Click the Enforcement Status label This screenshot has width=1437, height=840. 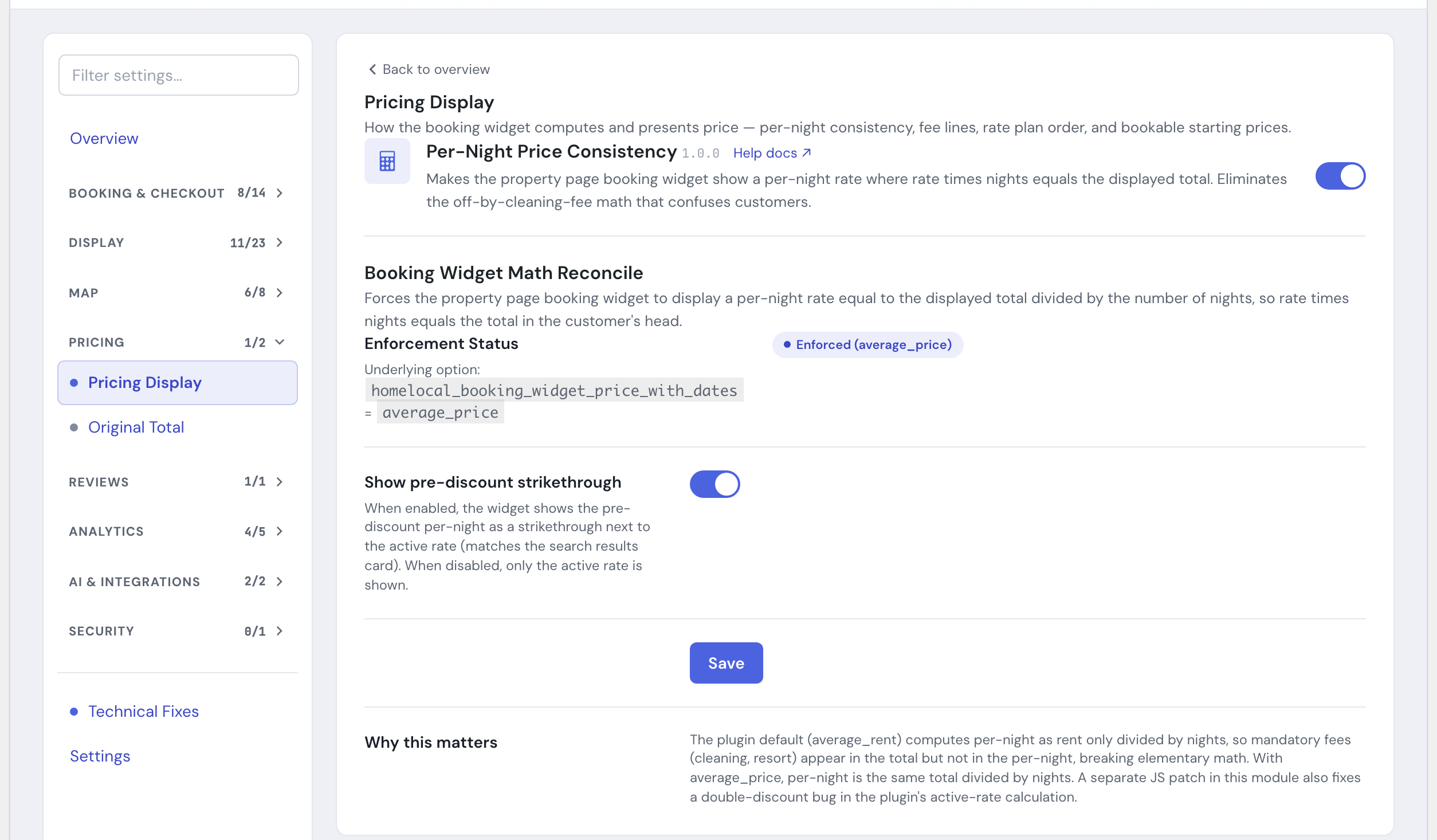[441, 344]
